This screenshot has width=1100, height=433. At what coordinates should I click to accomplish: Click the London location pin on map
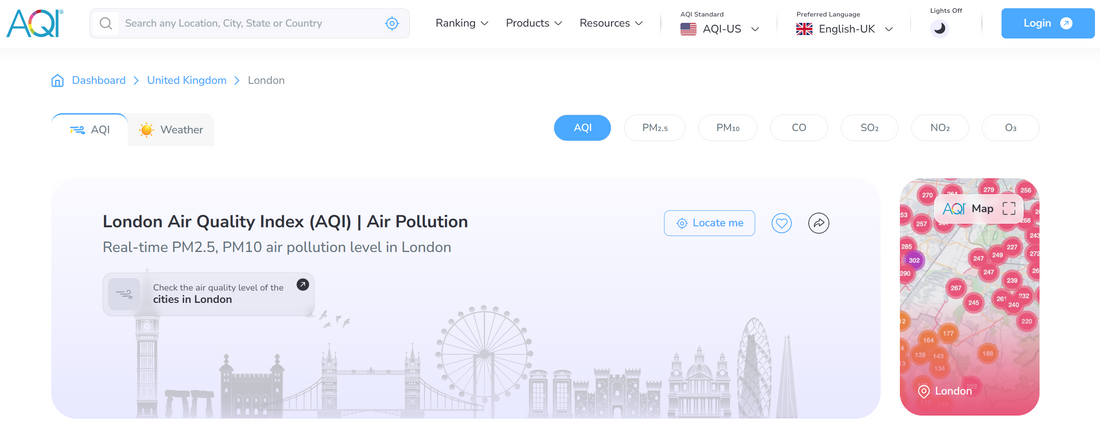coord(923,391)
